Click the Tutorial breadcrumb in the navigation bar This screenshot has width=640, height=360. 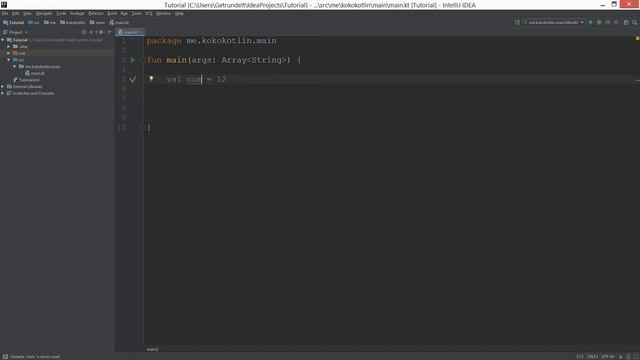[14, 22]
